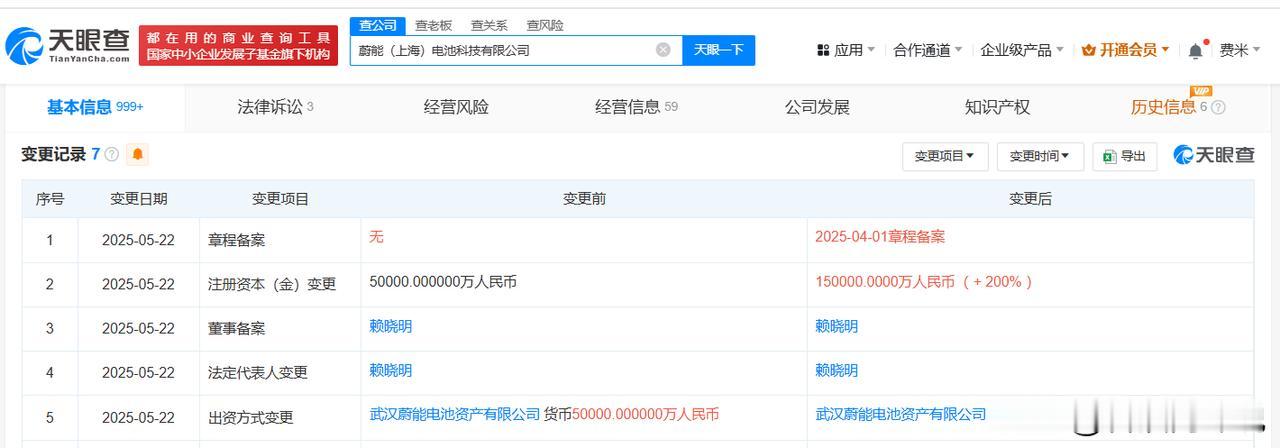Click the 序号 column header

coord(50,199)
